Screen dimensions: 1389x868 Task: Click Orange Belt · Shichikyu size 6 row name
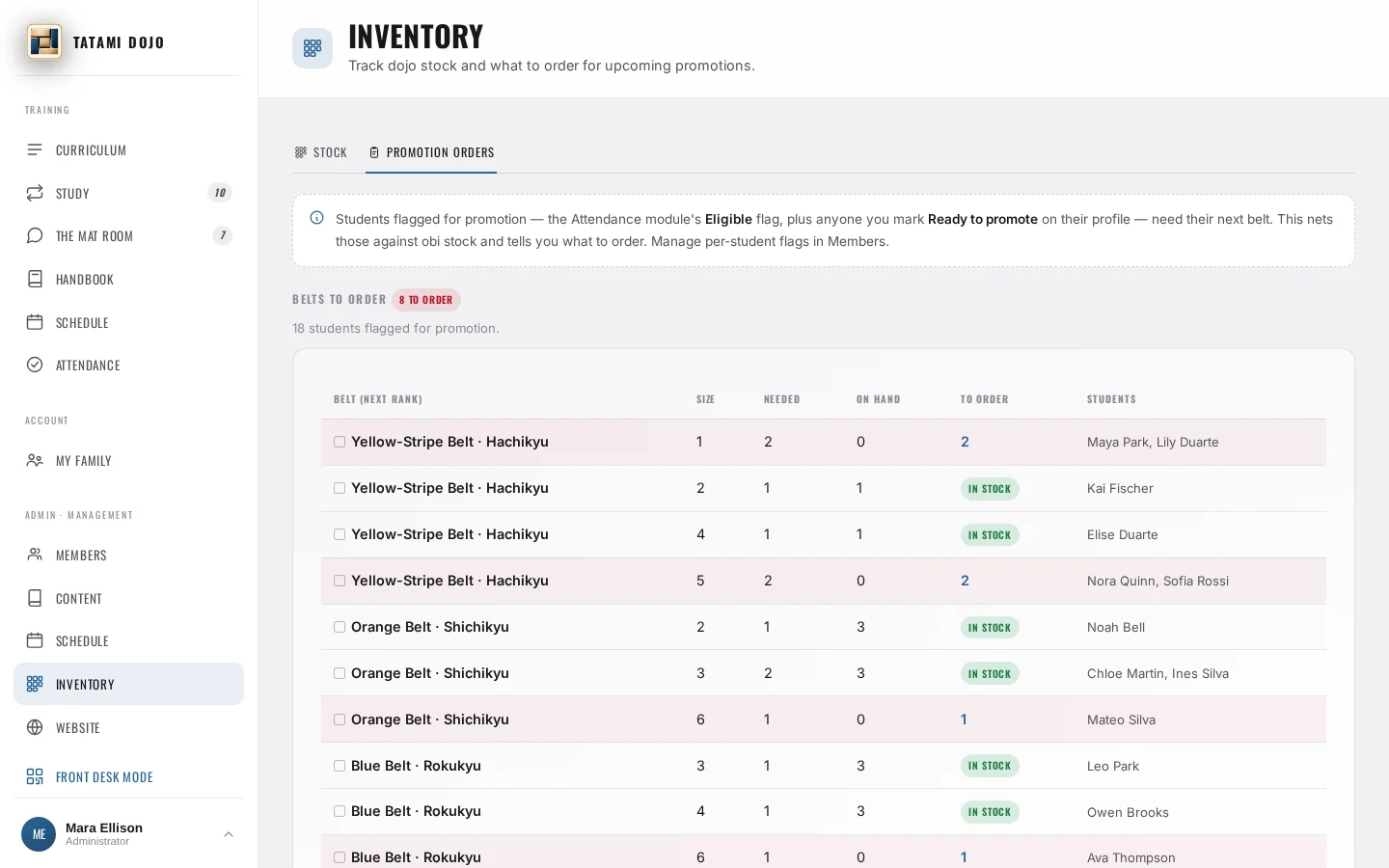tap(430, 719)
